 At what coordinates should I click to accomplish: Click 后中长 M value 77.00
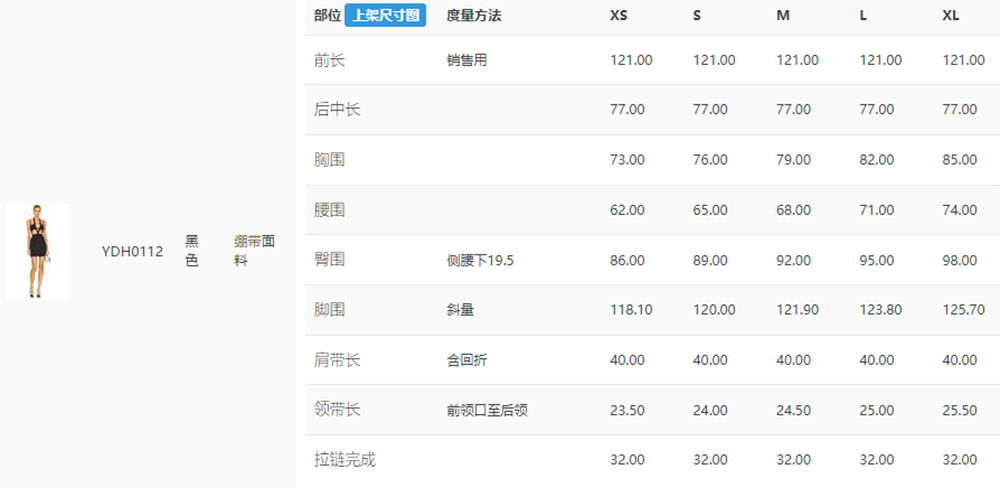pos(794,110)
